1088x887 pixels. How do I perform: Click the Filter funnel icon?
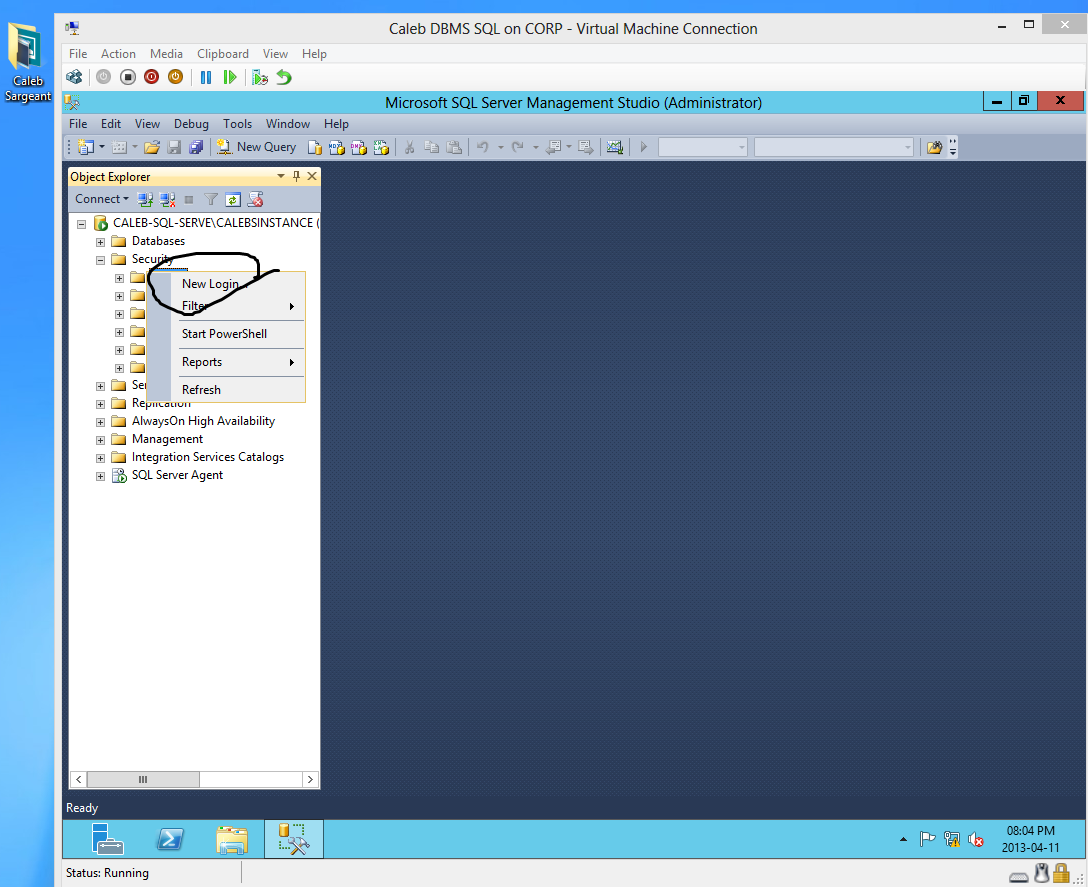pyautogui.click(x=211, y=200)
